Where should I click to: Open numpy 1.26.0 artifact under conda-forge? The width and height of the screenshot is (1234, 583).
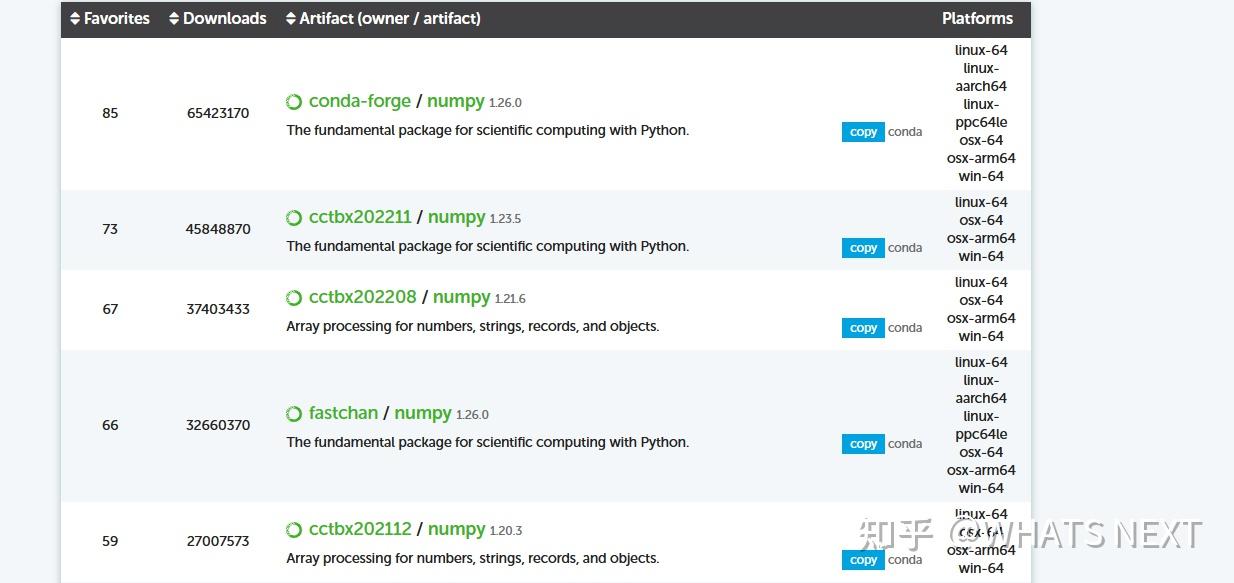pos(456,101)
